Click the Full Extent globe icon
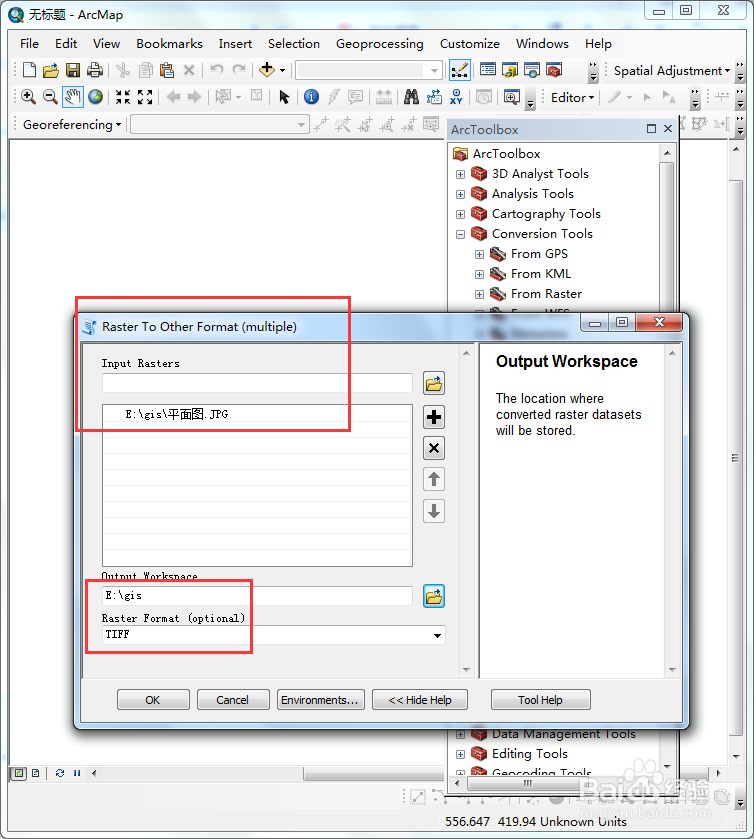Viewport: 754px width, 839px height. [x=95, y=97]
